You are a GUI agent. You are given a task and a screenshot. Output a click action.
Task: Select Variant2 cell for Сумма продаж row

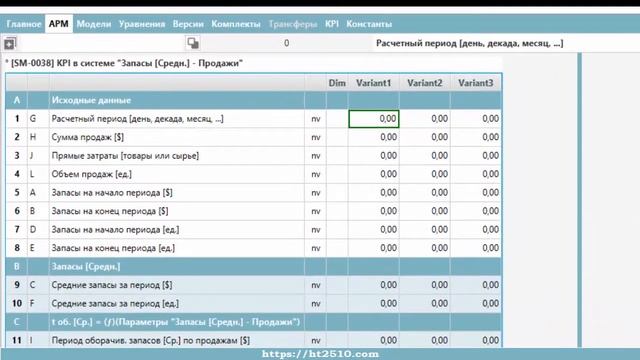click(425, 137)
